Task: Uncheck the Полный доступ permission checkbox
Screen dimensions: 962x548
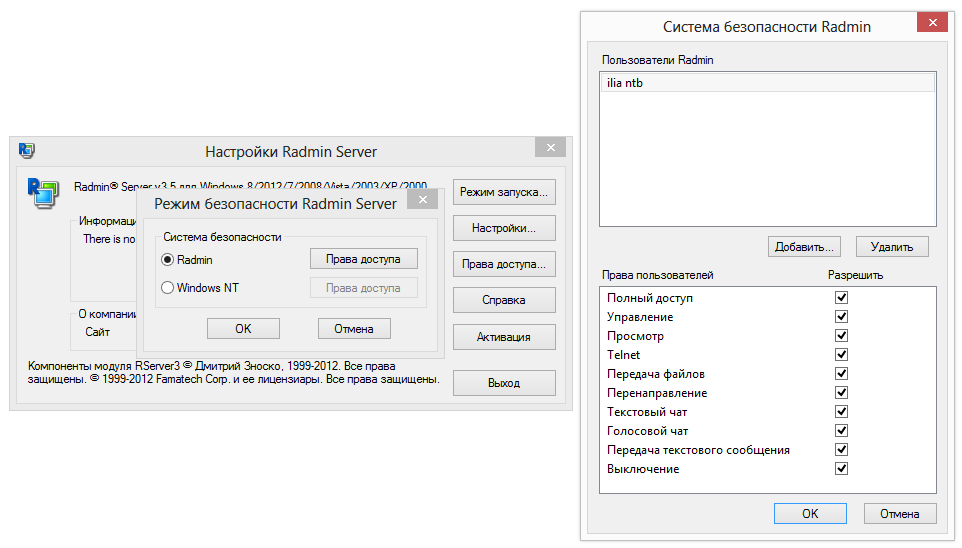Action: tap(841, 298)
